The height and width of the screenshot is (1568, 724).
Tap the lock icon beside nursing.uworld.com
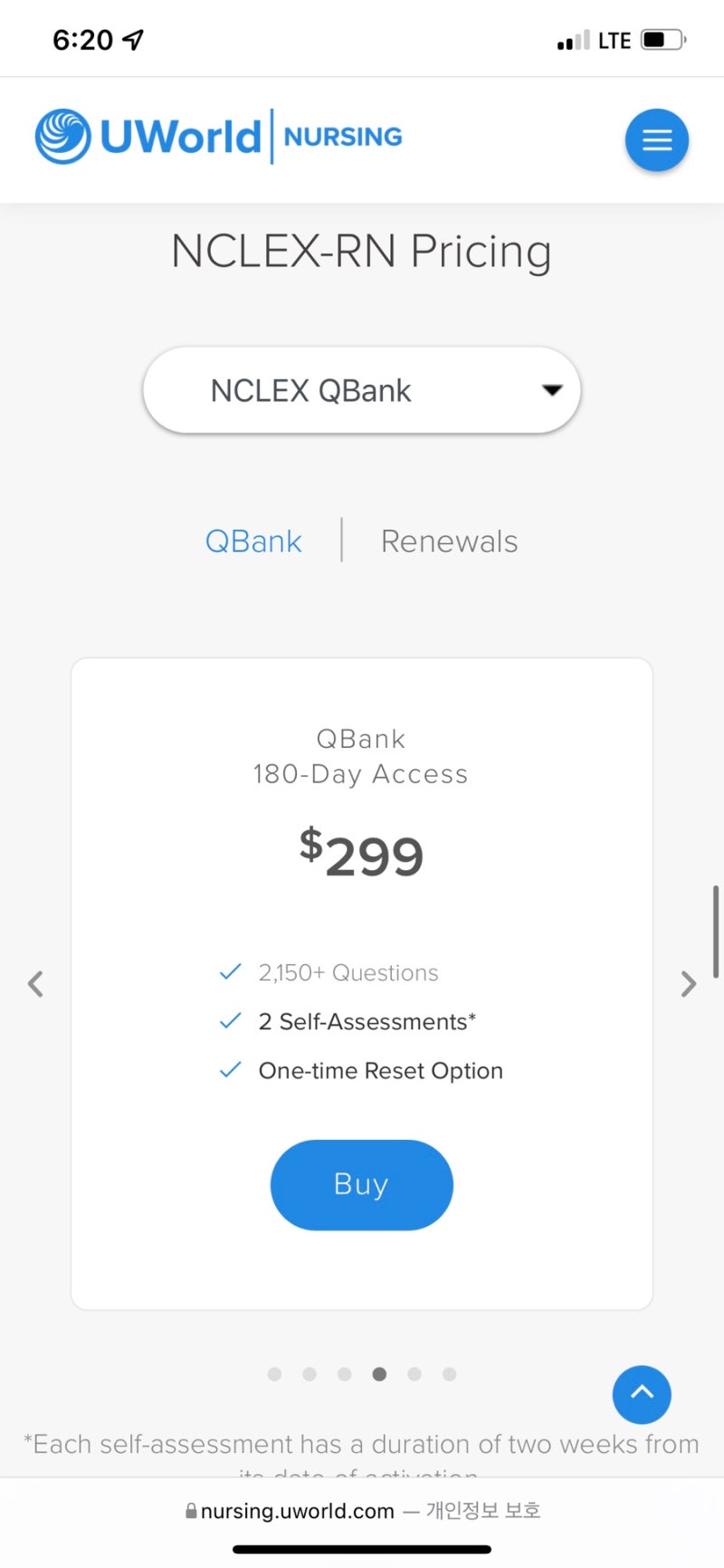pos(191,1510)
